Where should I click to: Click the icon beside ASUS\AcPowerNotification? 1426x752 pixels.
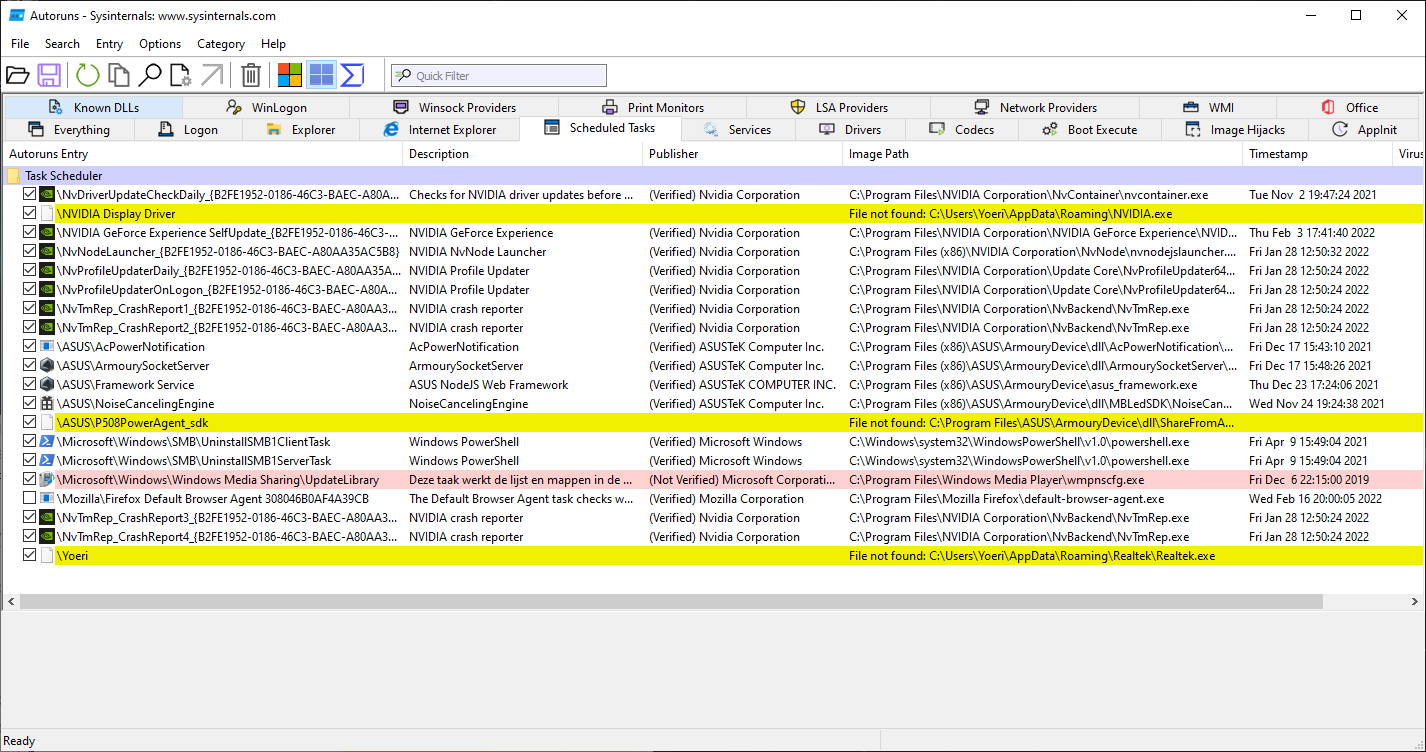click(x=47, y=347)
